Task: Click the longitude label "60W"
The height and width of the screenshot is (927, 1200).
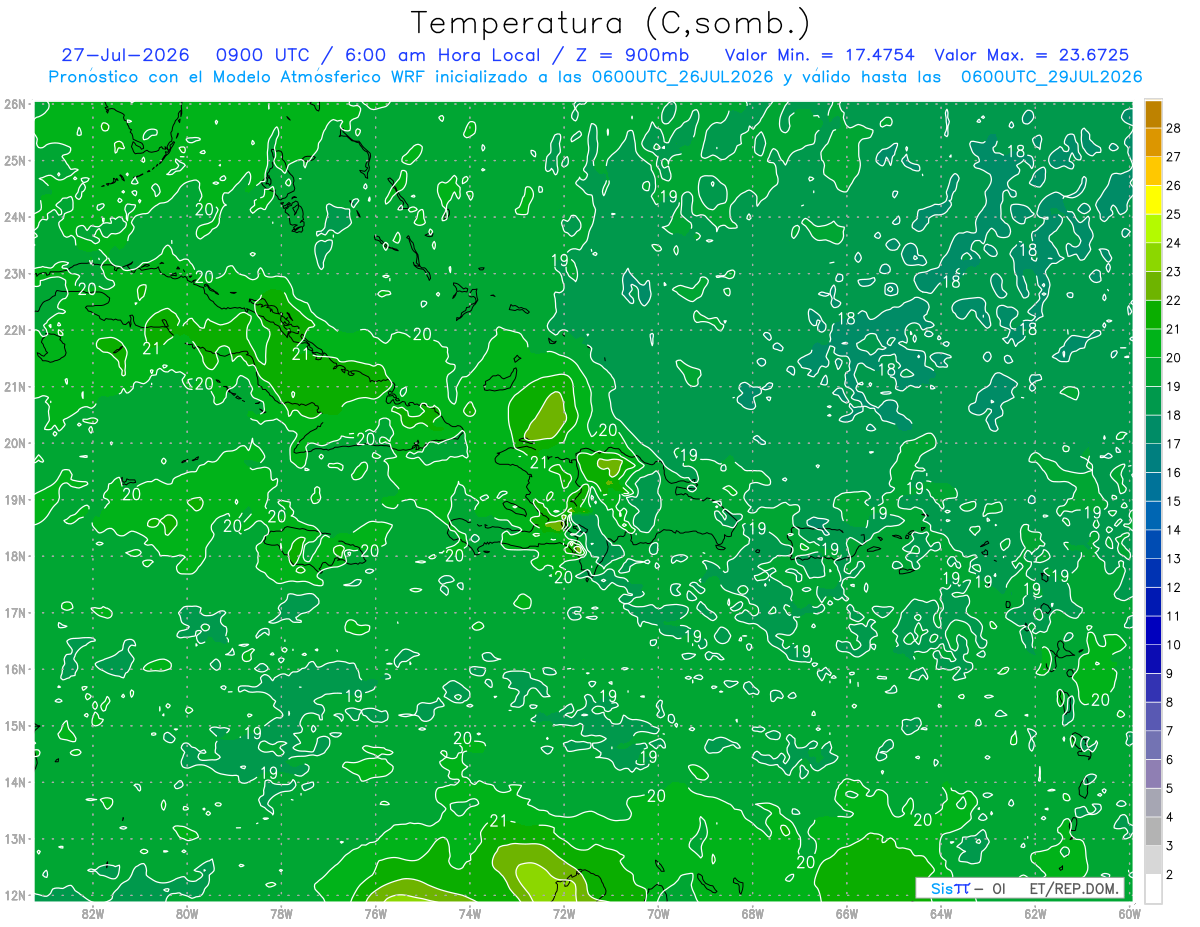Action: pos(1129,913)
